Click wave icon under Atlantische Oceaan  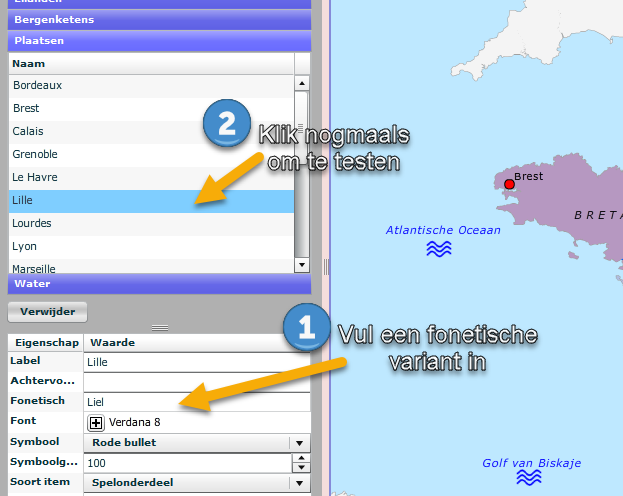(439, 249)
